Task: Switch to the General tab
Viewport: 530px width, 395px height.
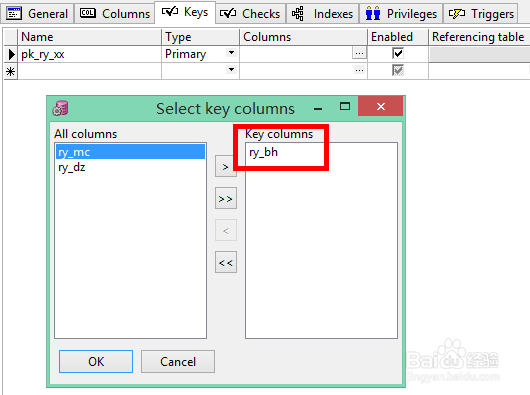Action: (38, 14)
